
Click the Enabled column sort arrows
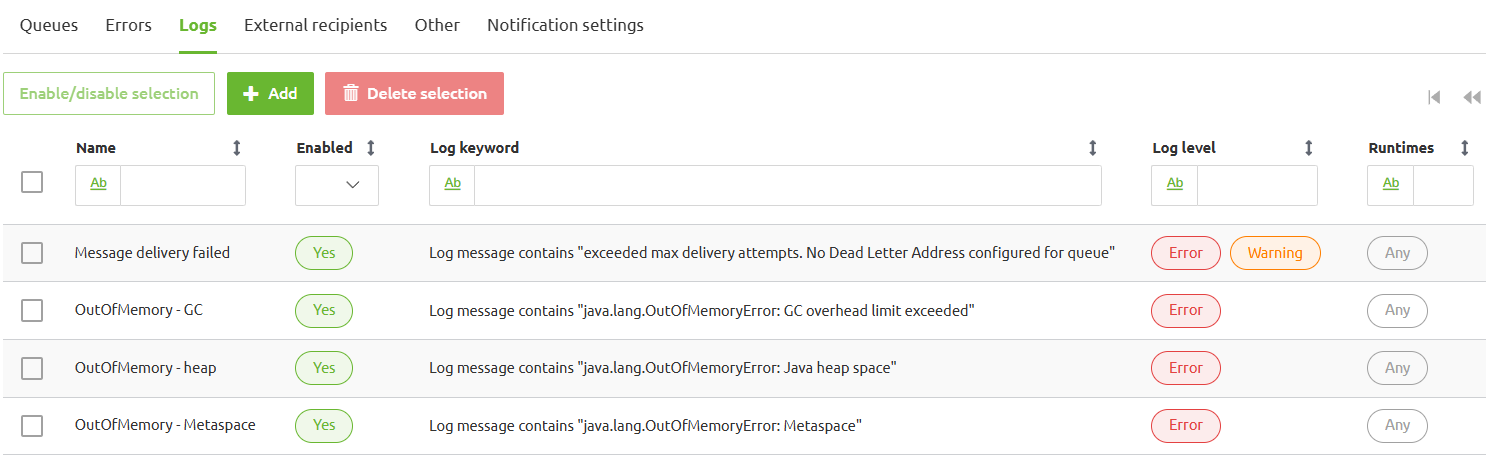click(x=371, y=148)
